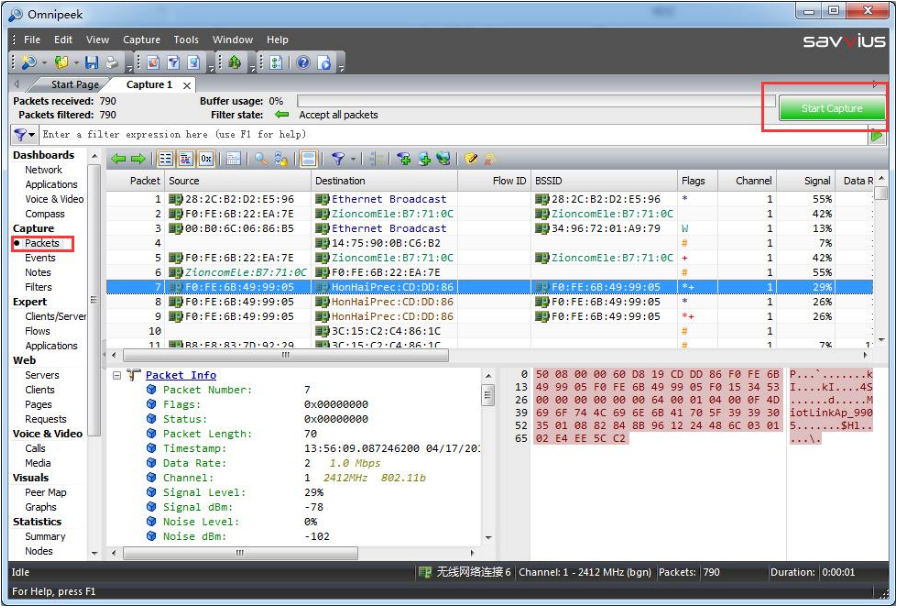Click the Open File folder icon
Image resolution: width=897 pixels, height=608 pixels.
[61, 62]
